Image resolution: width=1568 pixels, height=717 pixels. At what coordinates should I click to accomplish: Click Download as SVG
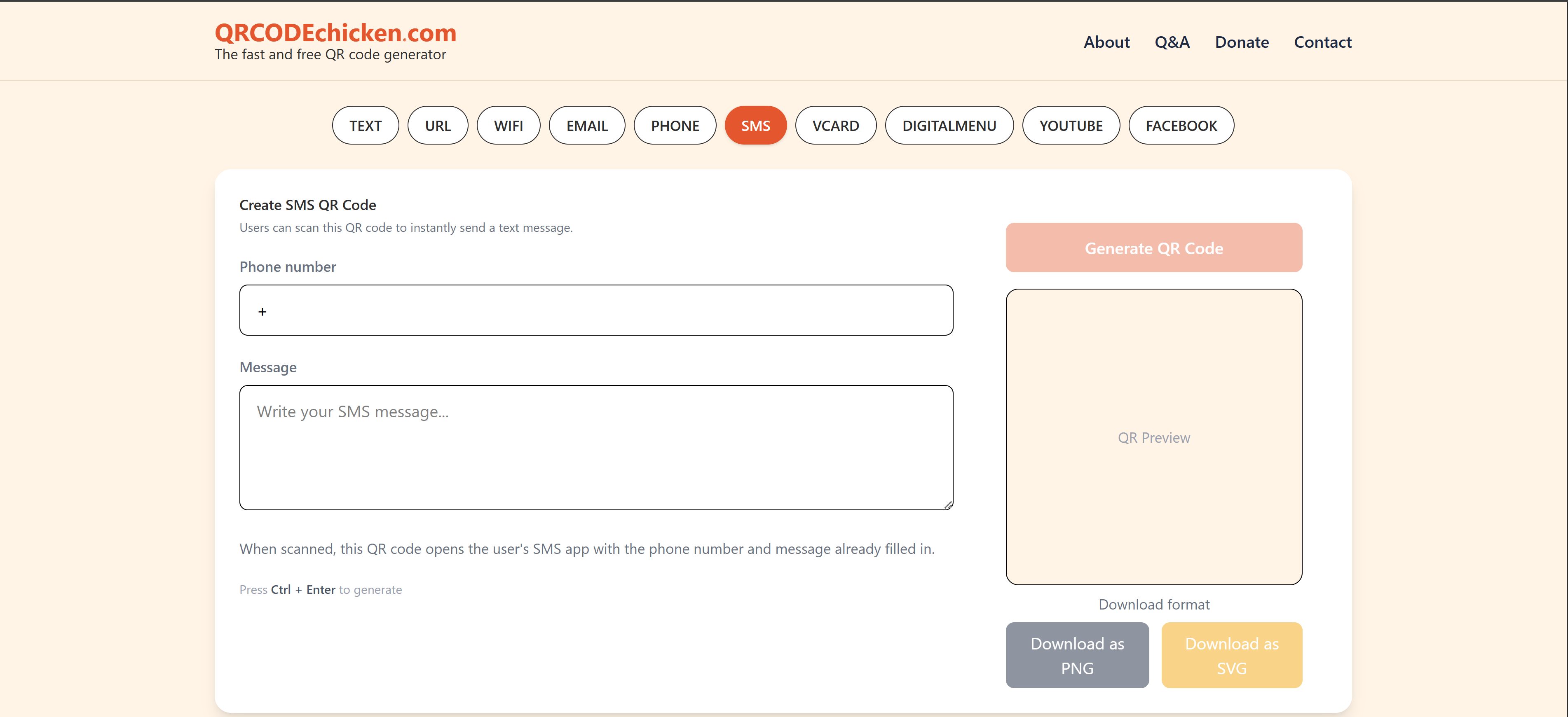click(x=1231, y=655)
